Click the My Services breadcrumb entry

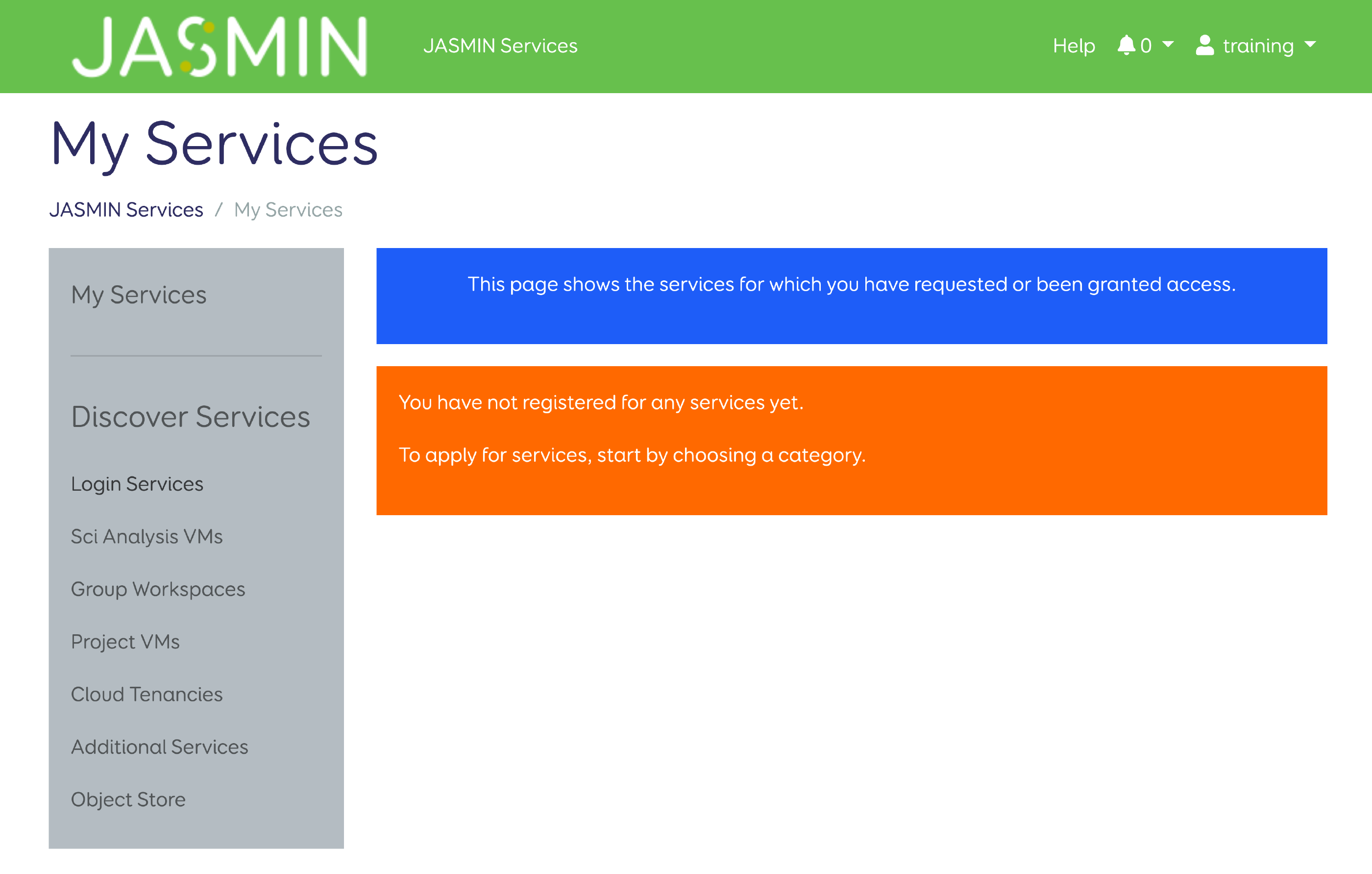[287, 209]
